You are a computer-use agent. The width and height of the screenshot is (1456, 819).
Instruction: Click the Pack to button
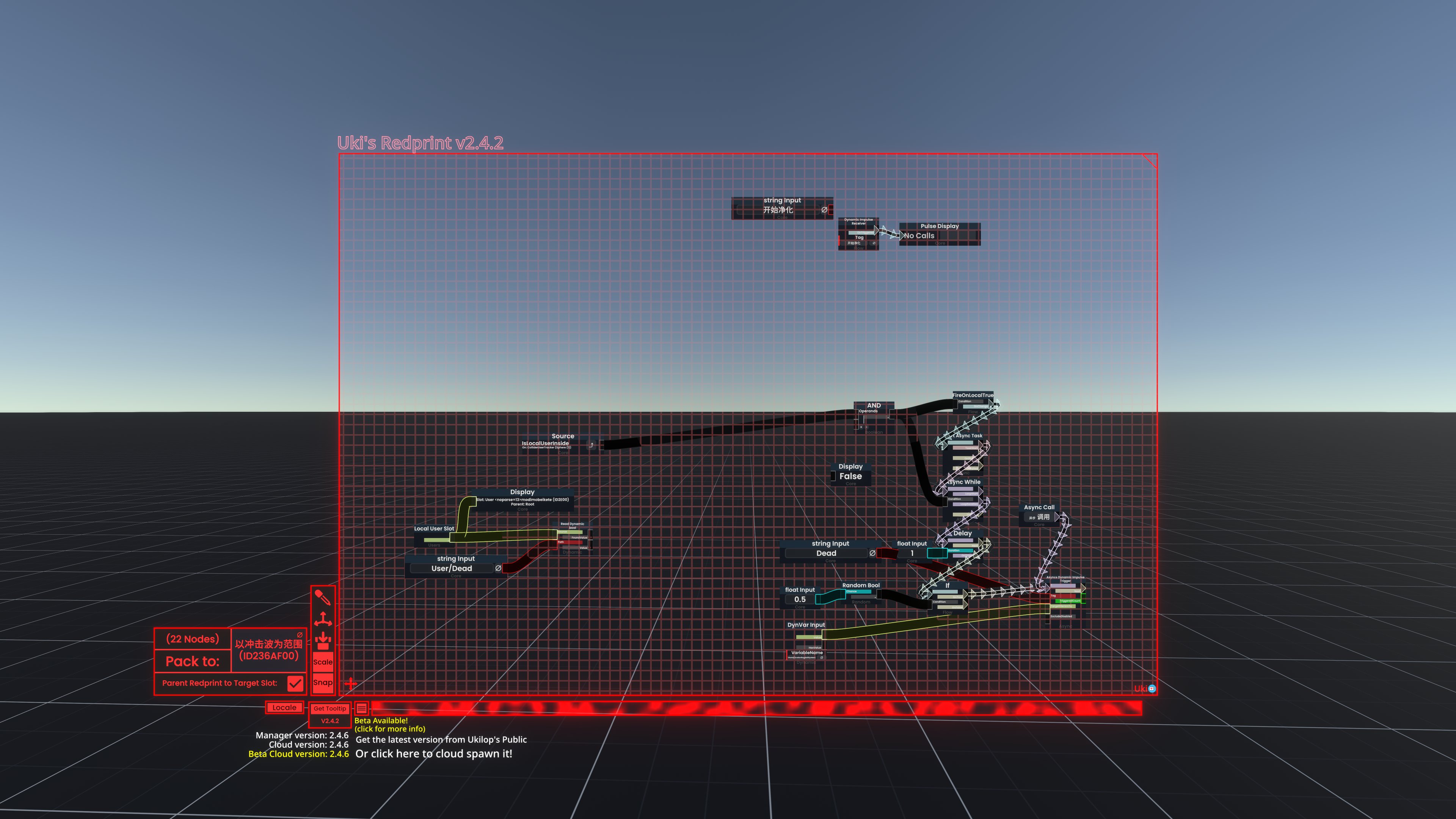pos(192,661)
